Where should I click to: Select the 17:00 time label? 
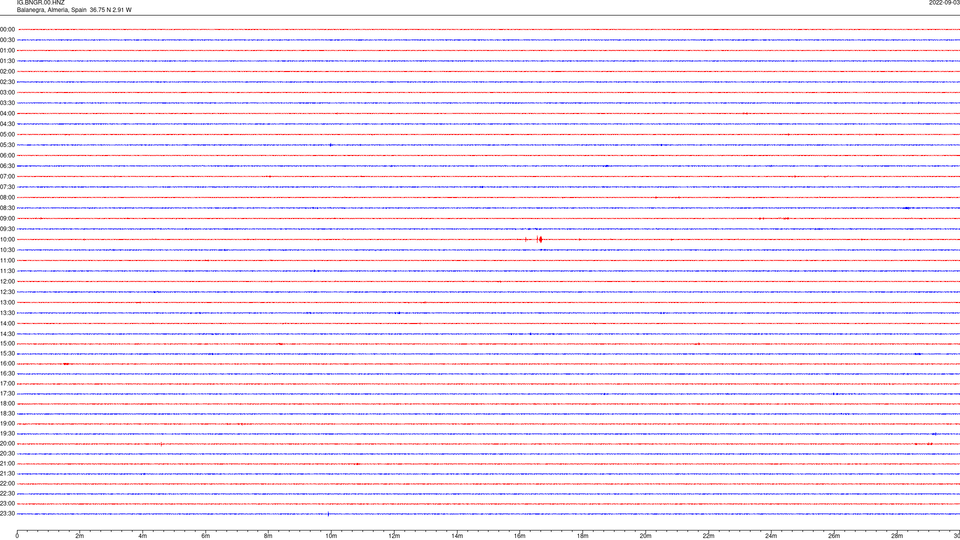[x=7, y=384]
